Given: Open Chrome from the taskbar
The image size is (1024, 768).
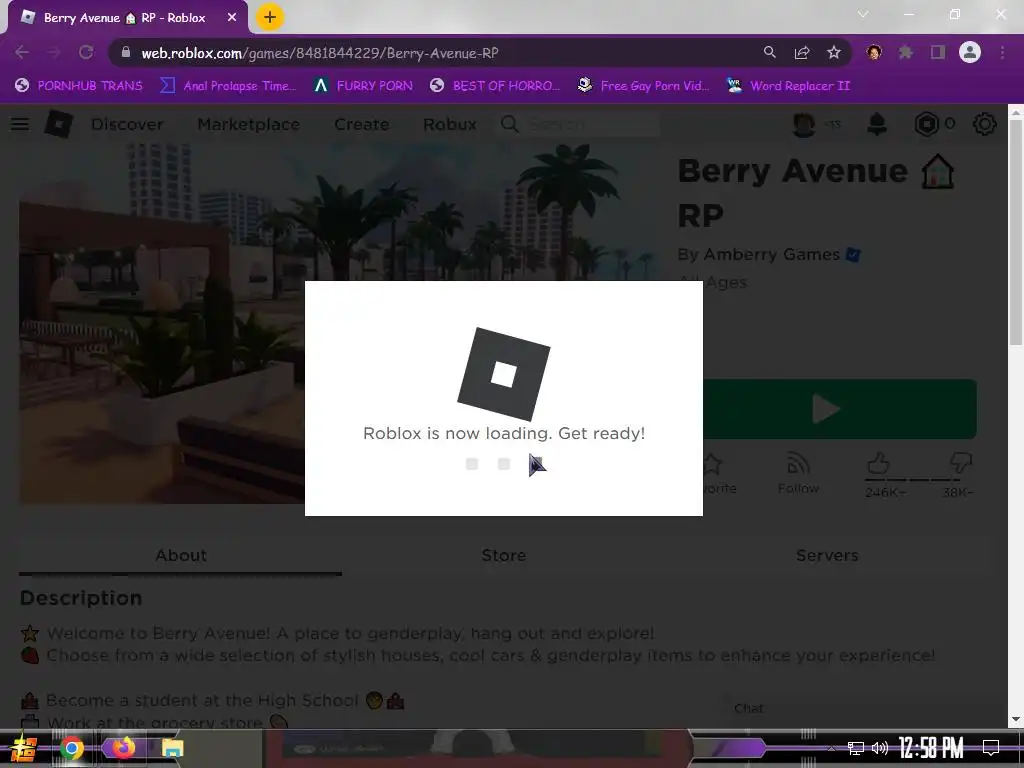Looking at the screenshot, I should tap(72, 748).
